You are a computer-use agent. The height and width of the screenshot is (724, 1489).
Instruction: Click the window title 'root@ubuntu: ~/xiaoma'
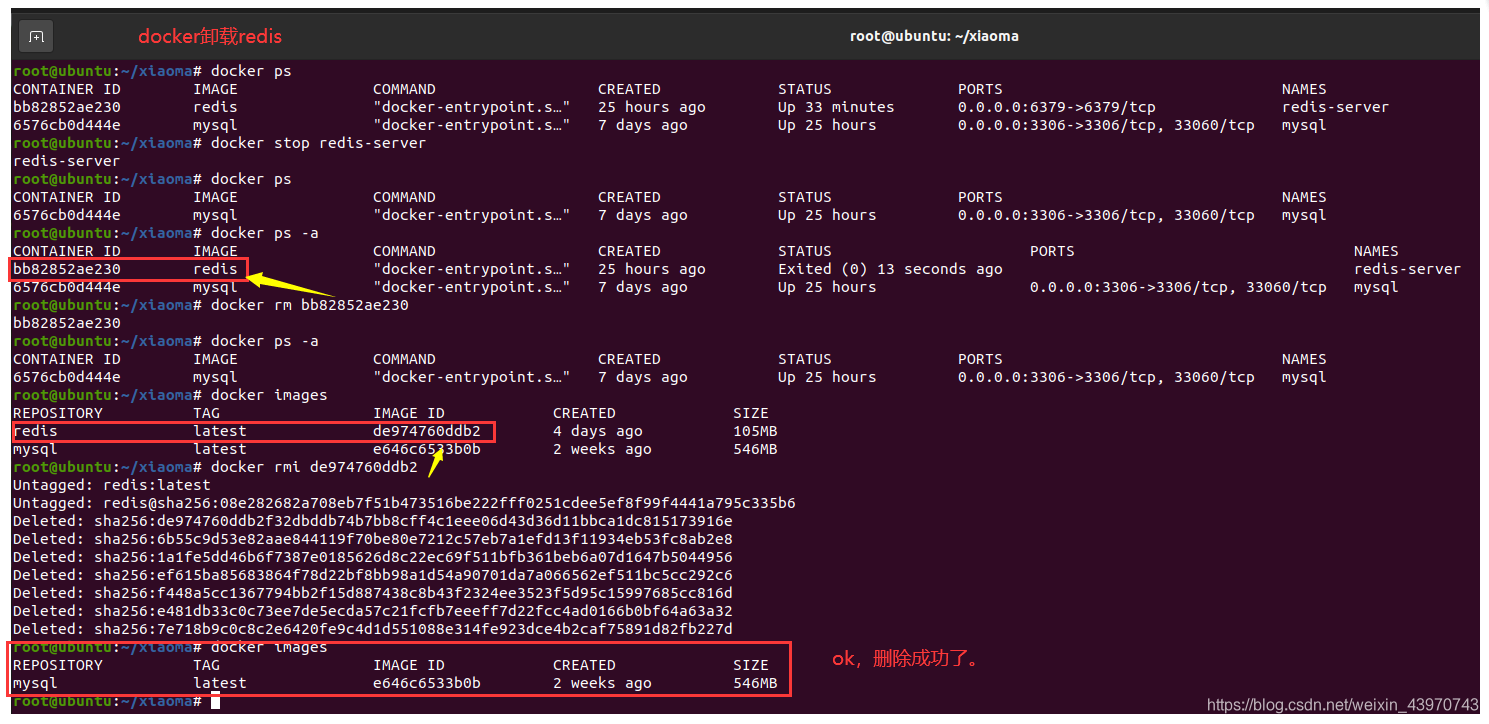pos(934,36)
